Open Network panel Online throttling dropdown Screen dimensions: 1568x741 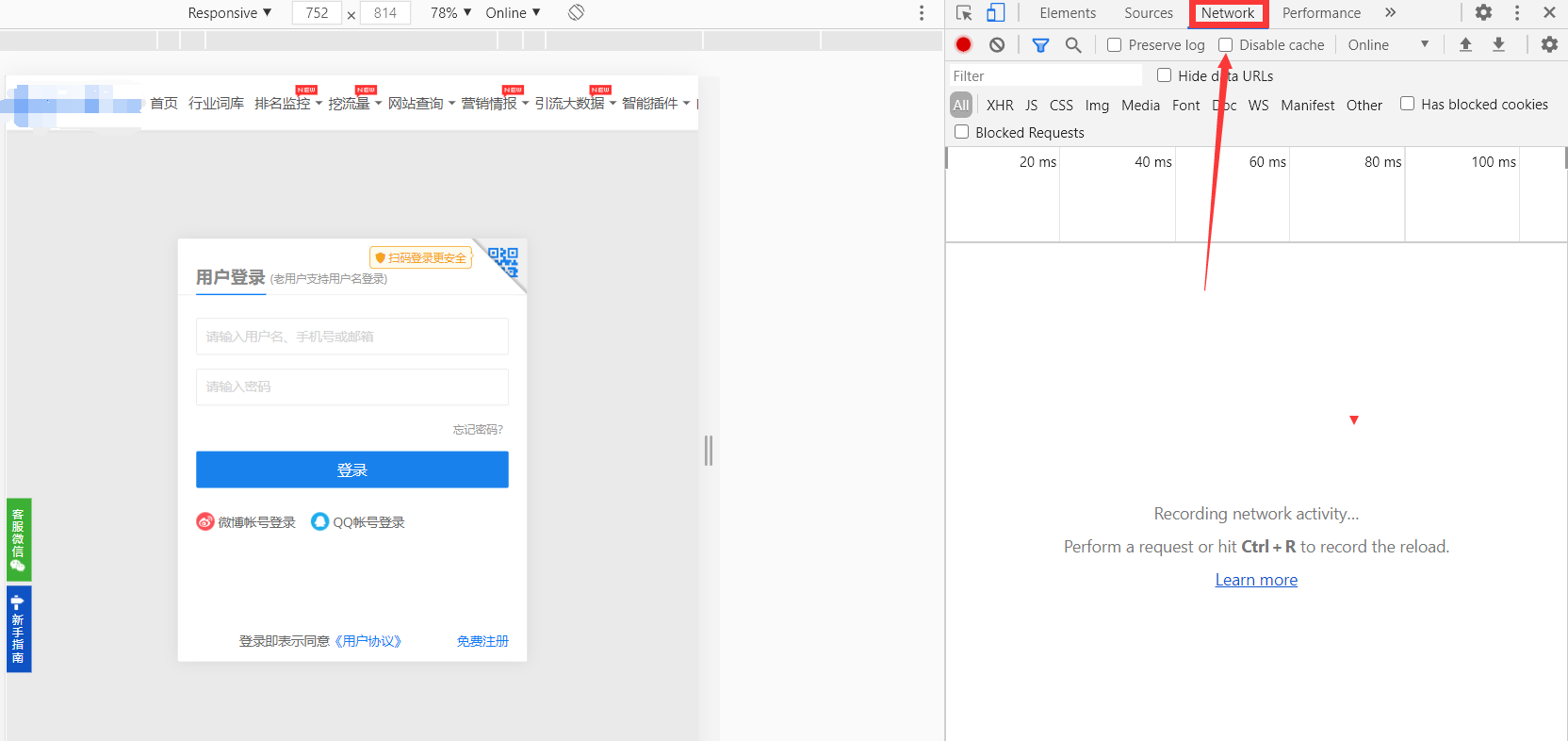[x=1388, y=45]
